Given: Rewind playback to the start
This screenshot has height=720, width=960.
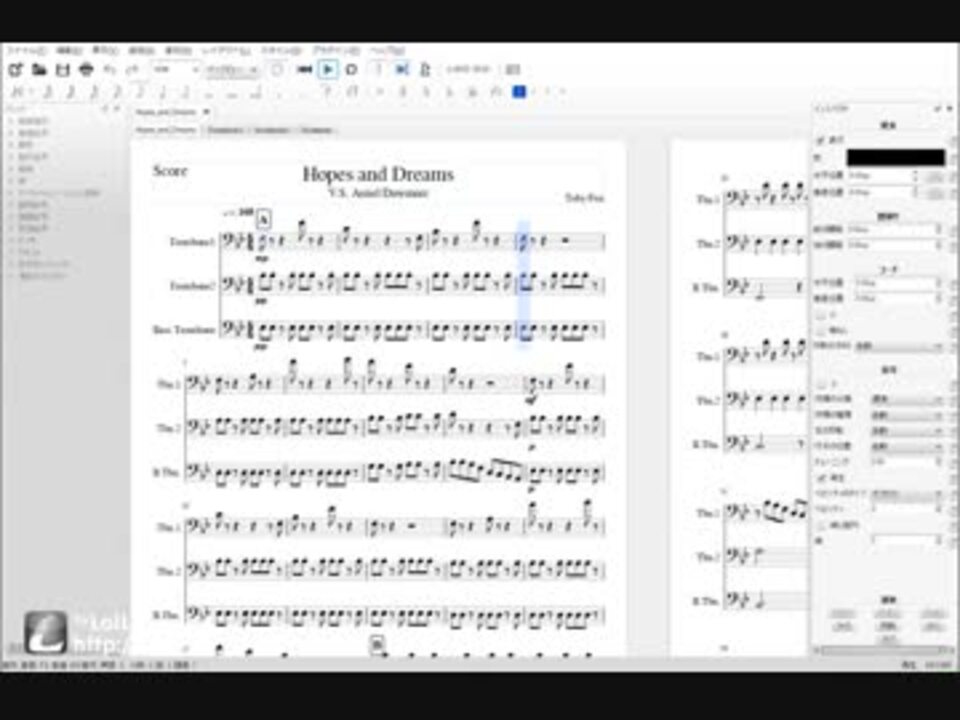Looking at the screenshot, I should pyautogui.click(x=304, y=70).
